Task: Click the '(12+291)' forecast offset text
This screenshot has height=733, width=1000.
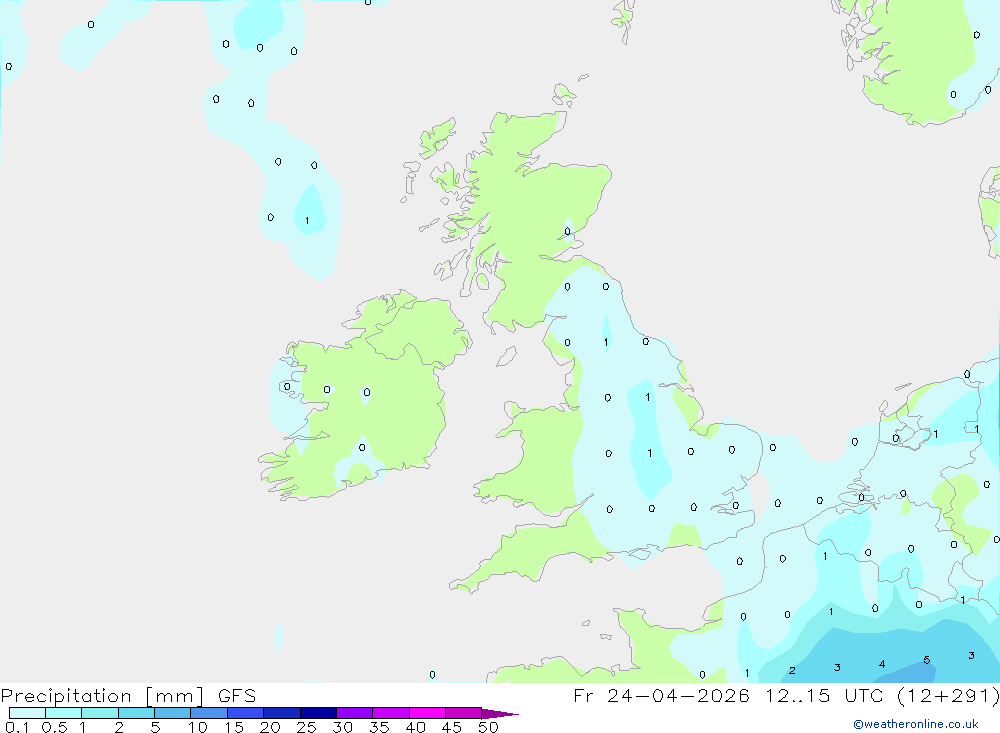Action: (x=948, y=695)
